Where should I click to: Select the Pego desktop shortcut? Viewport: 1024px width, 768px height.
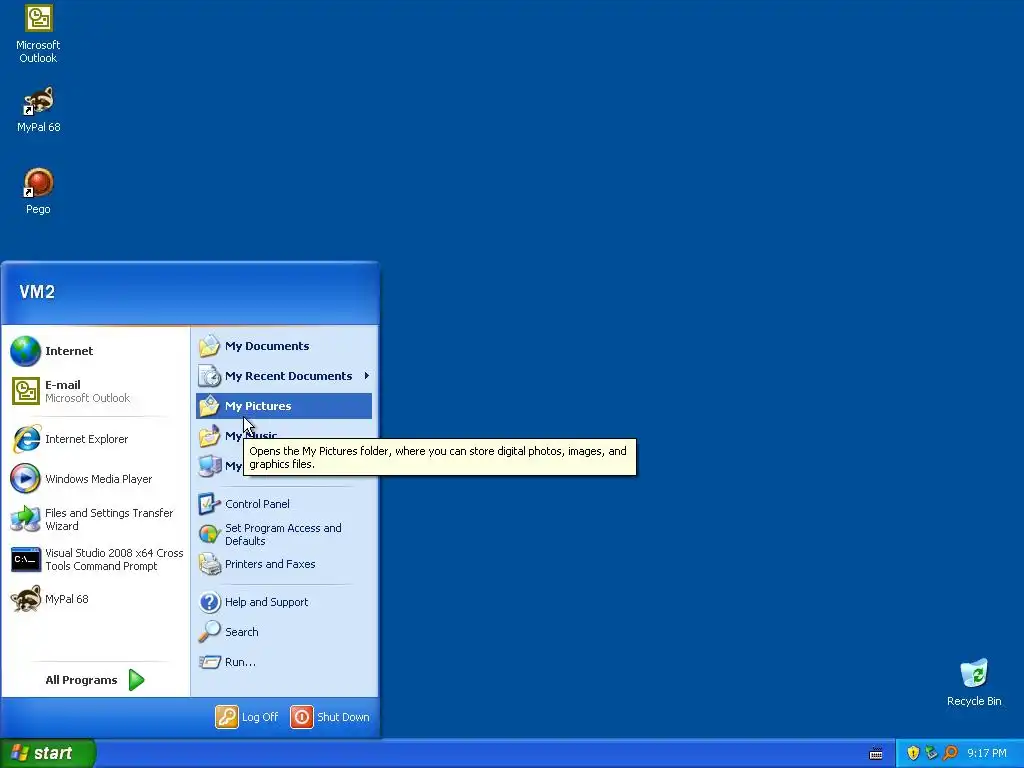[38, 191]
